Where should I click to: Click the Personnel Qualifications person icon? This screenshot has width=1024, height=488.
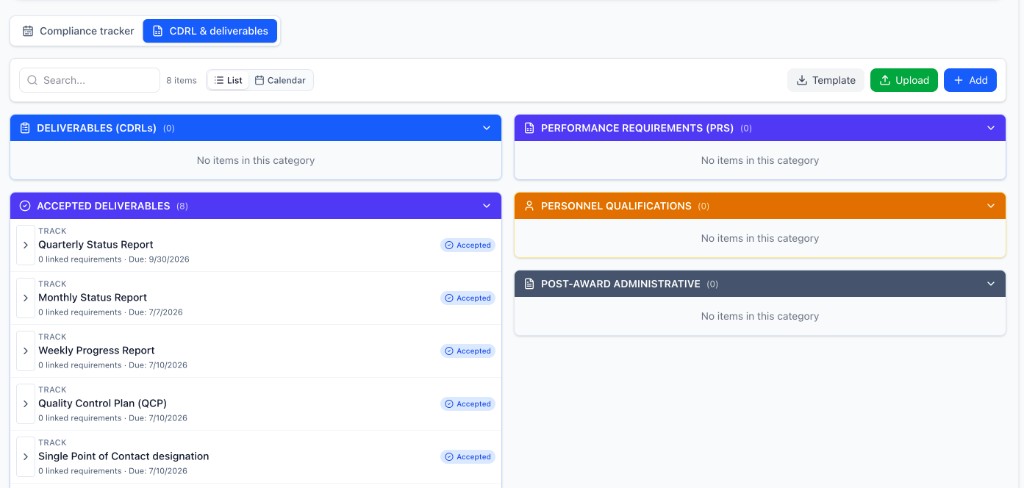529,206
